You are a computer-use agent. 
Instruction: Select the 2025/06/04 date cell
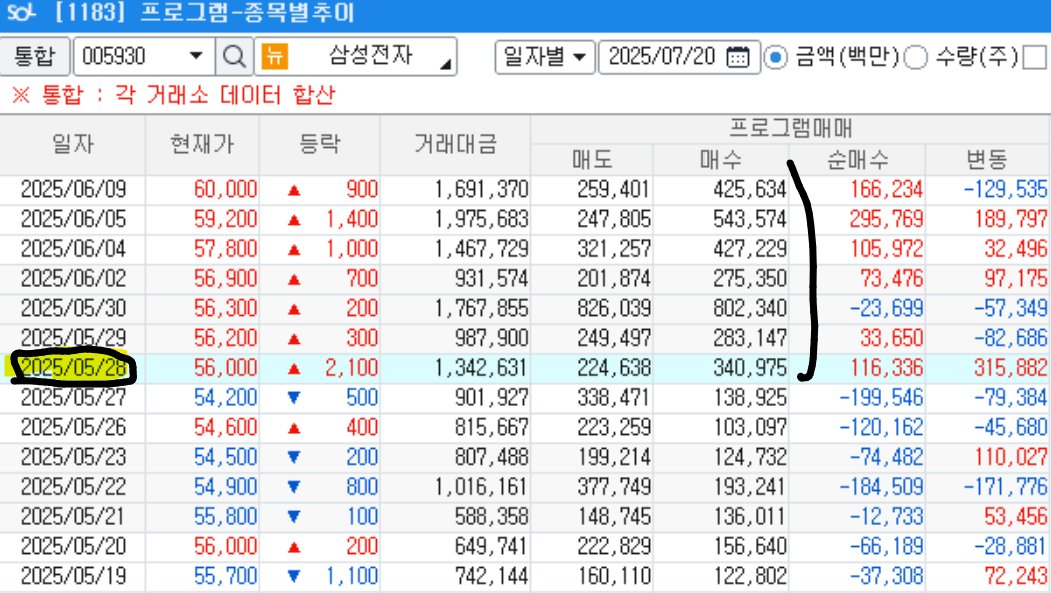[x=73, y=249]
